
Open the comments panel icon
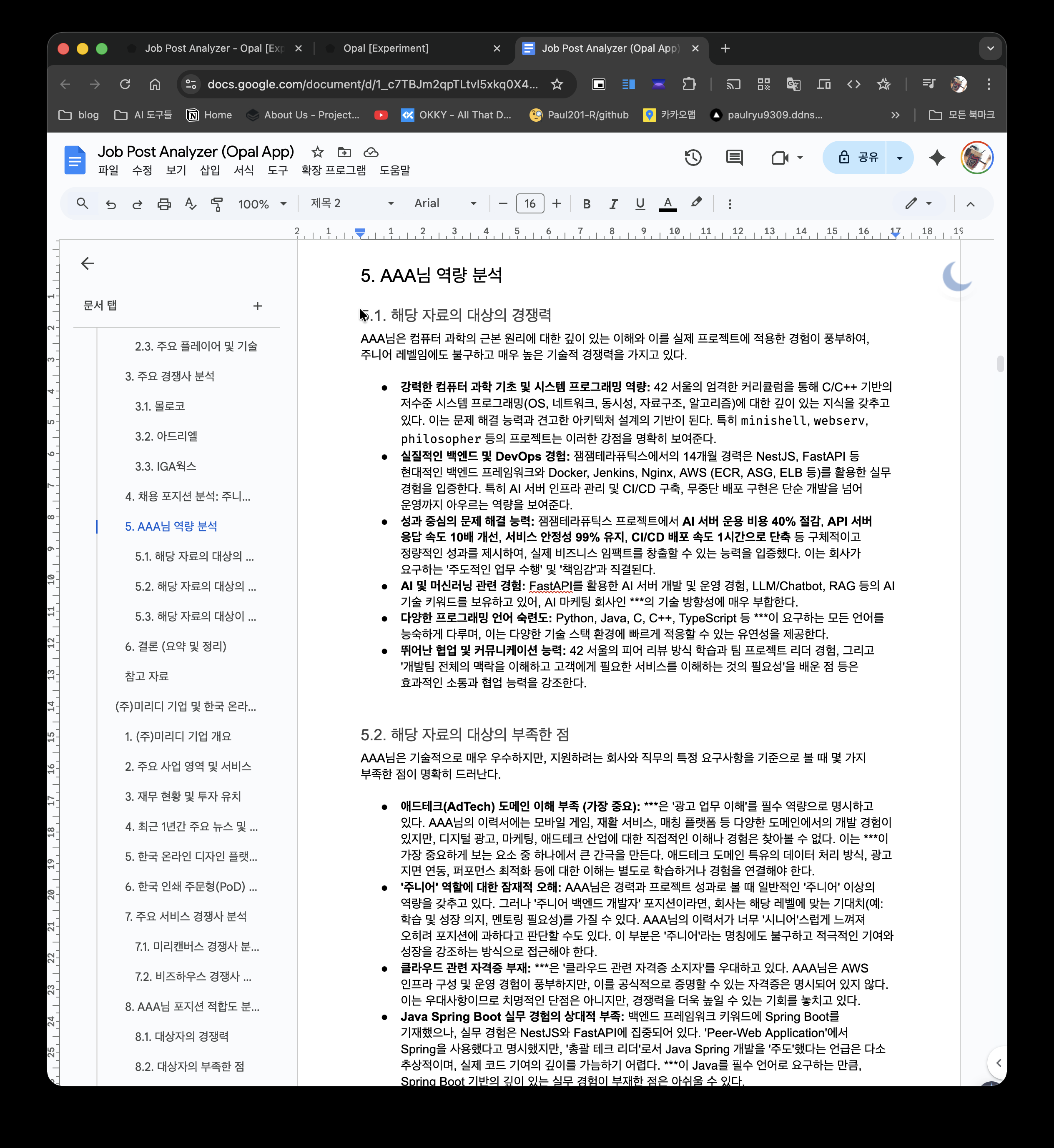tap(734, 158)
